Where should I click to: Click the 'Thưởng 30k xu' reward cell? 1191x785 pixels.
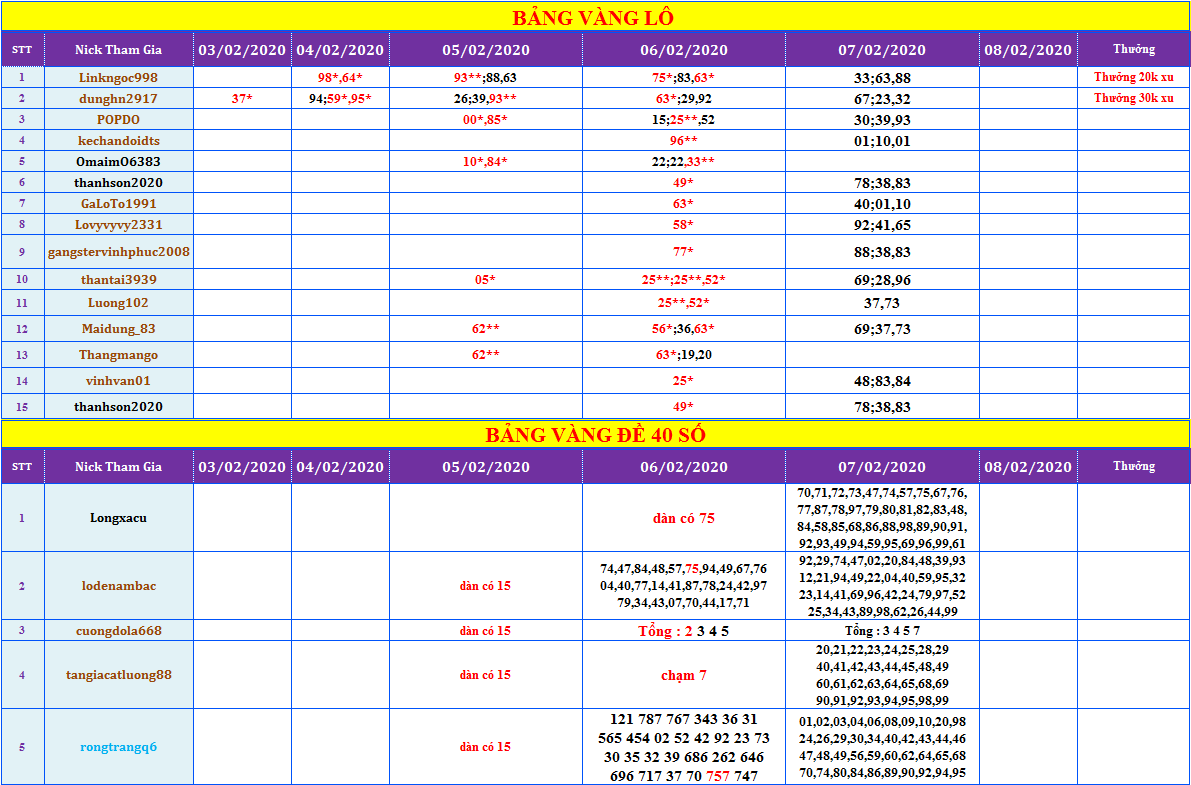[x=1133, y=98]
